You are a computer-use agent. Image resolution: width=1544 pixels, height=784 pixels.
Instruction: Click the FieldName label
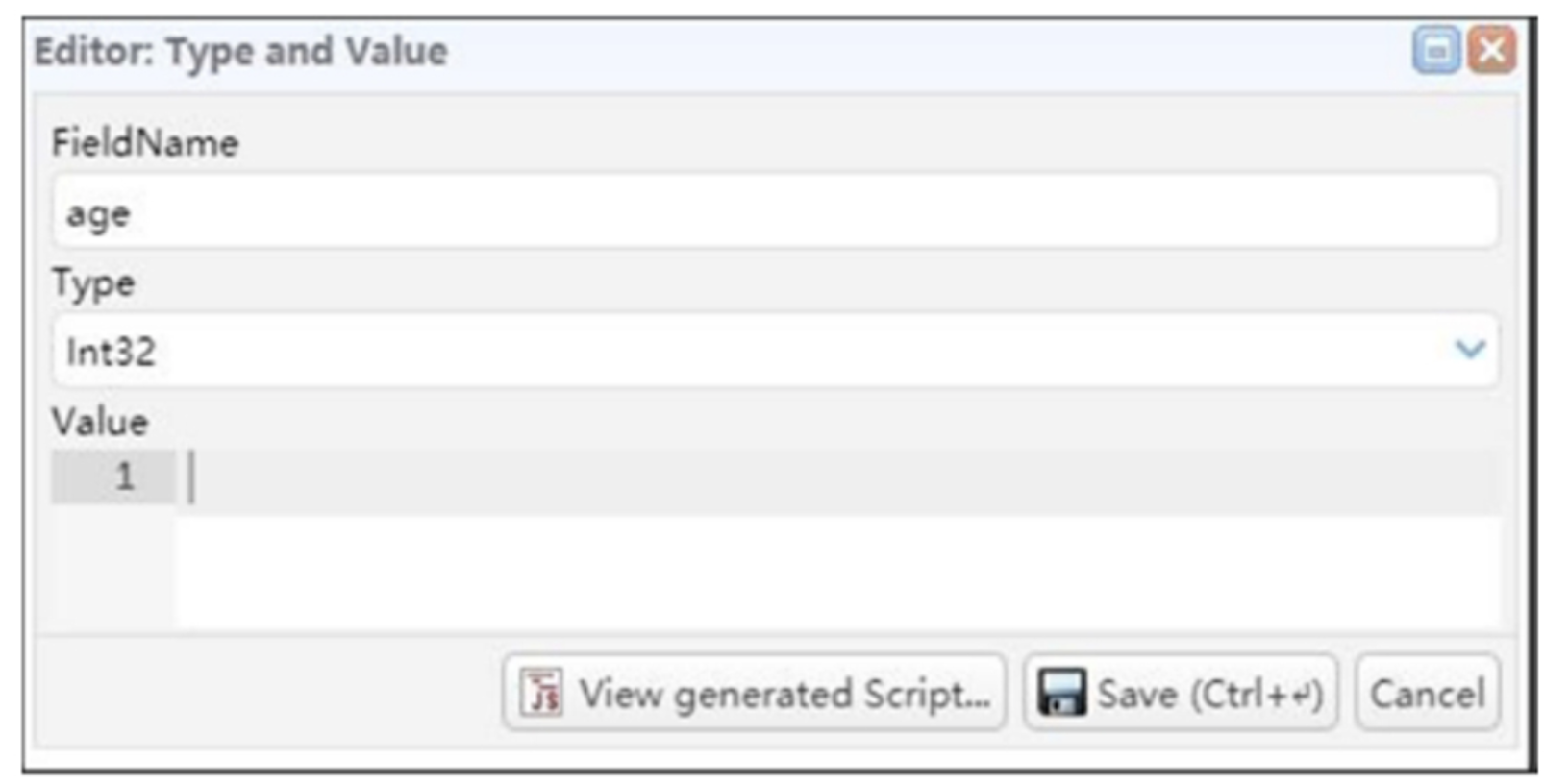coord(145,143)
